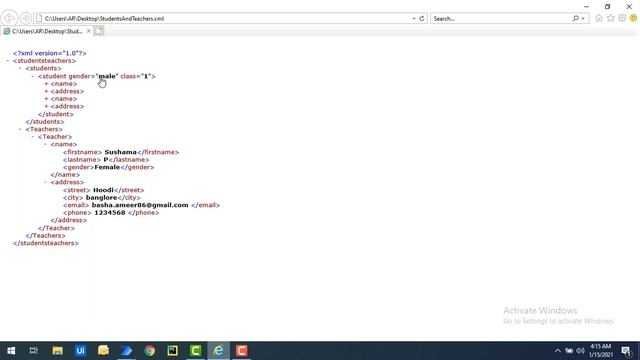Close the StudentsAndTeachers.xml tab

(x=89, y=31)
